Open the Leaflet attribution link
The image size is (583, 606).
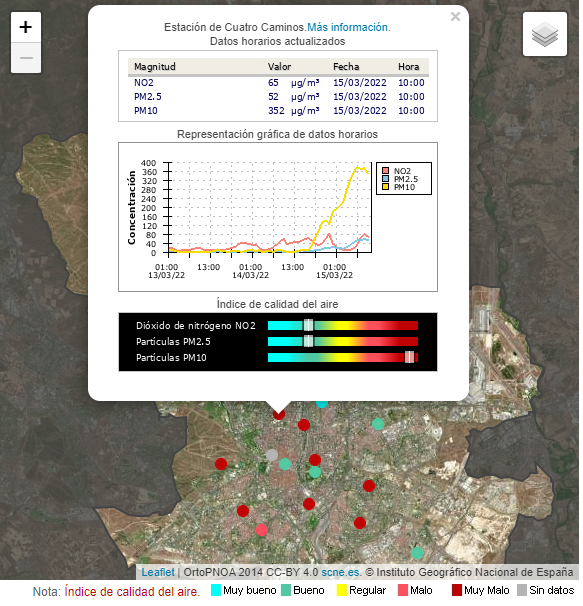[x=158, y=572]
